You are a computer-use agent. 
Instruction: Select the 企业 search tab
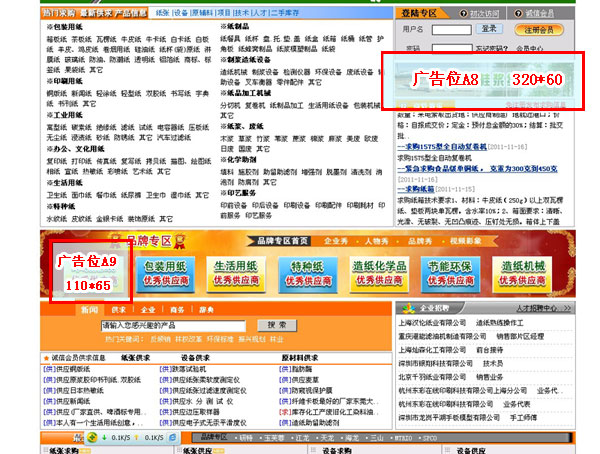point(149,311)
